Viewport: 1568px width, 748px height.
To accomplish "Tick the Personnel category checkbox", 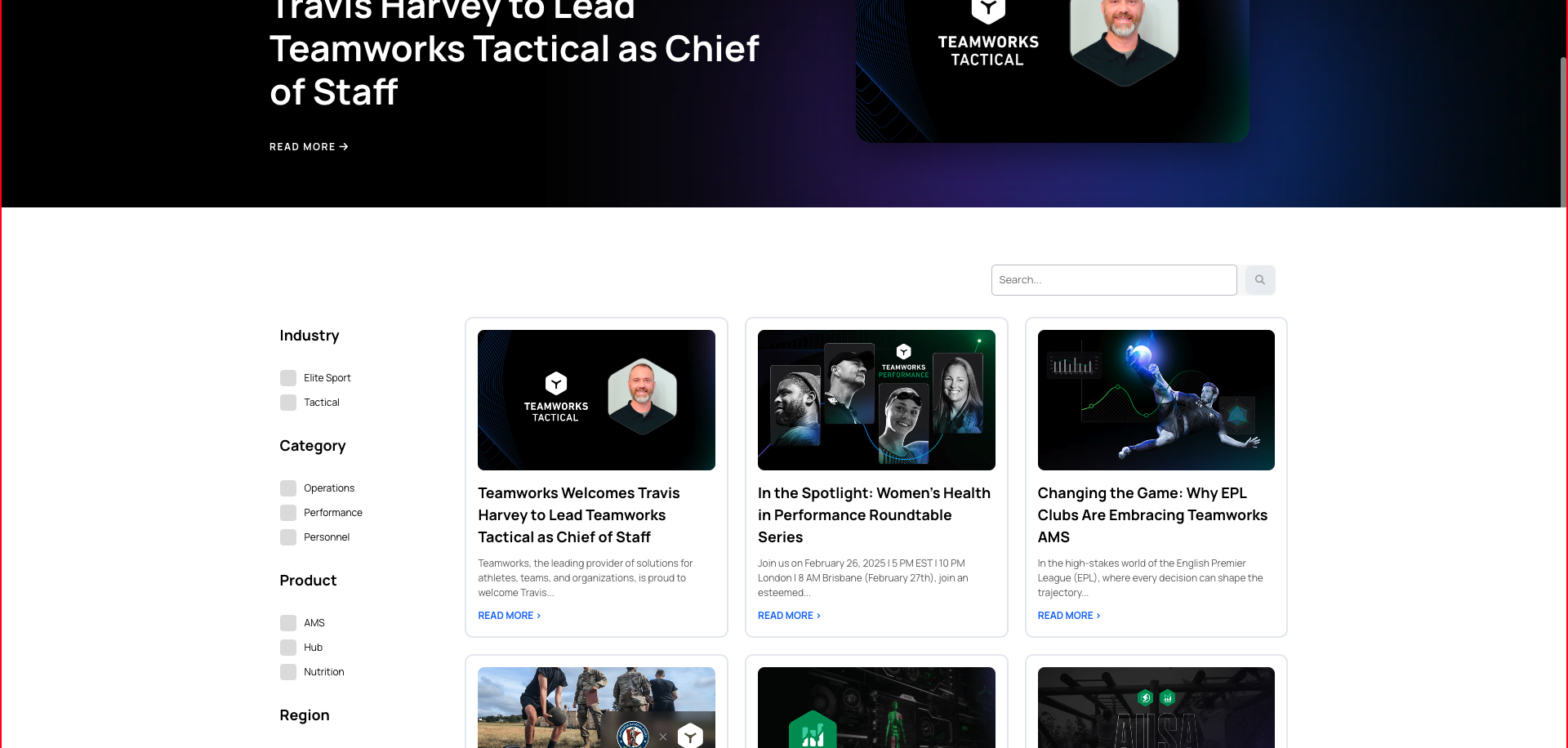I will [288, 537].
